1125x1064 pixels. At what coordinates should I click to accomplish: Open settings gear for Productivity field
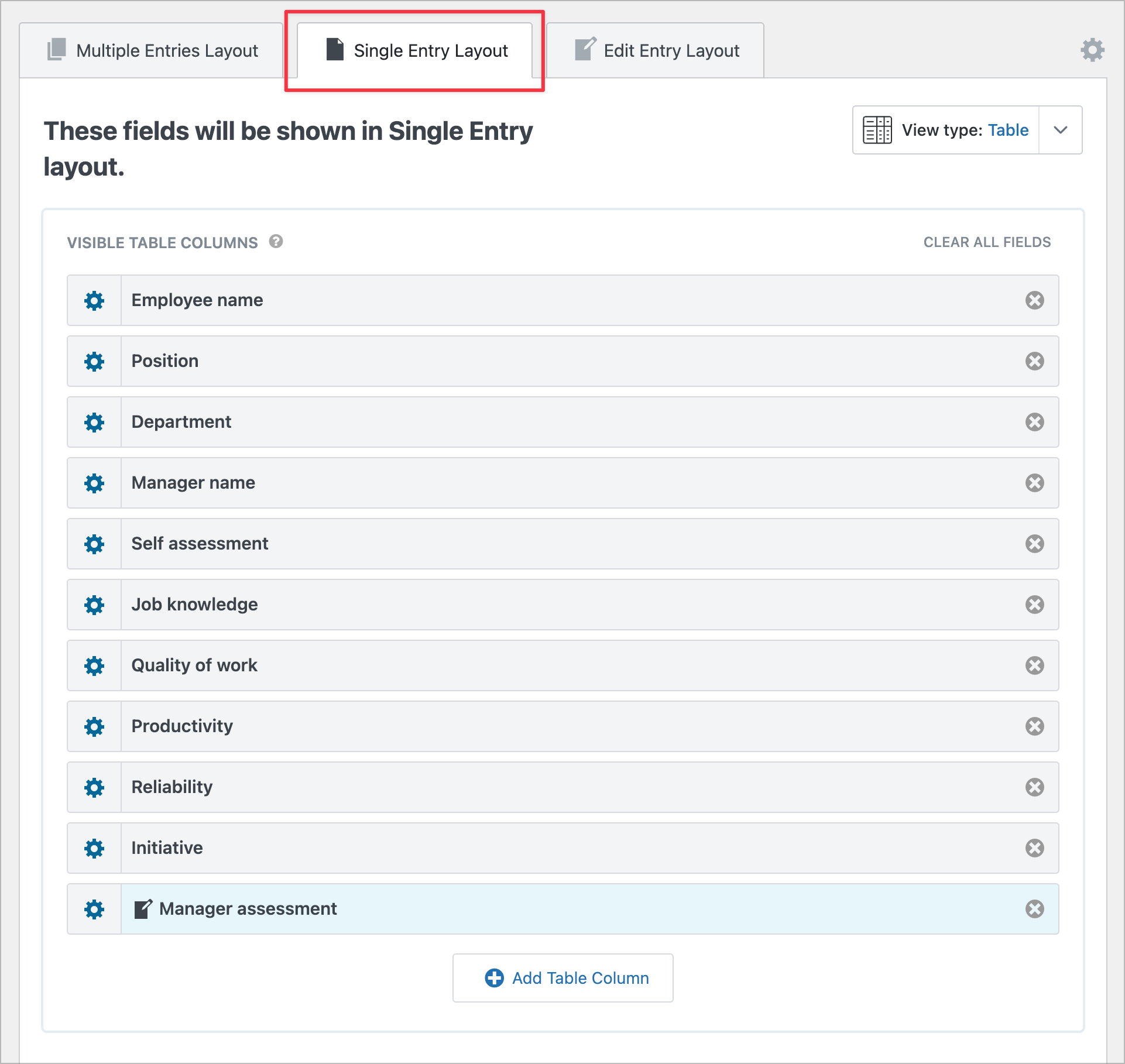pos(94,727)
